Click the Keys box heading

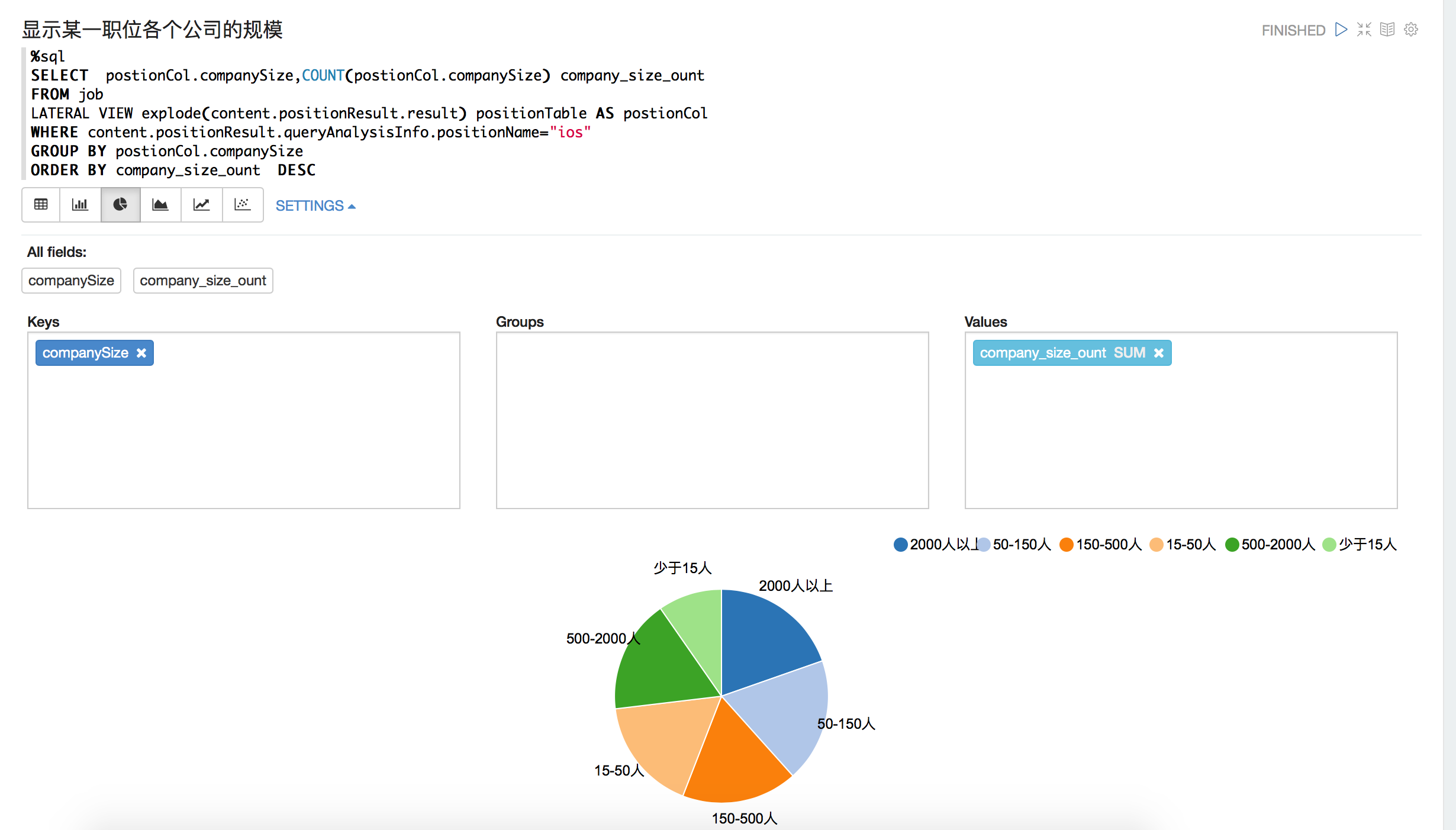43,321
